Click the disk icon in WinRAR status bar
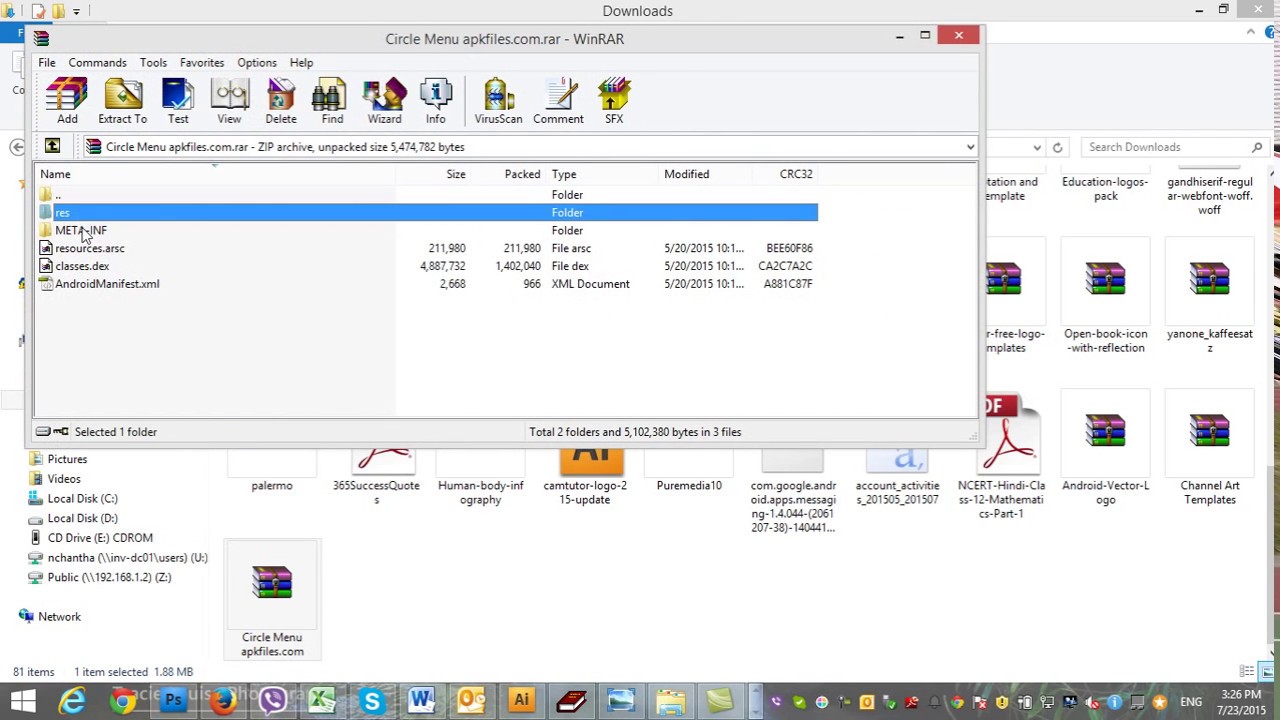 43,432
